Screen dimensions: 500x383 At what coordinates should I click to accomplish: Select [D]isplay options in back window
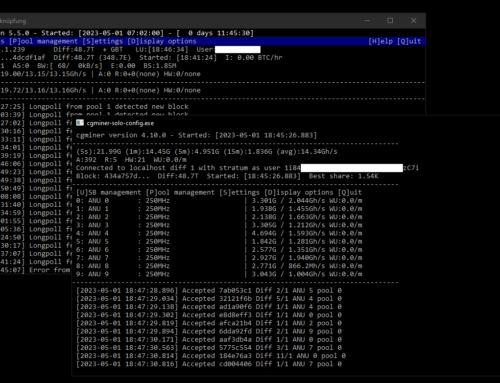click(x=162, y=41)
